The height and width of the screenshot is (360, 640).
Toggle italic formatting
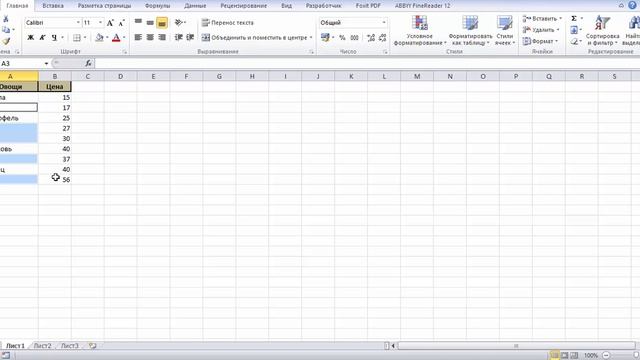(x=42, y=38)
